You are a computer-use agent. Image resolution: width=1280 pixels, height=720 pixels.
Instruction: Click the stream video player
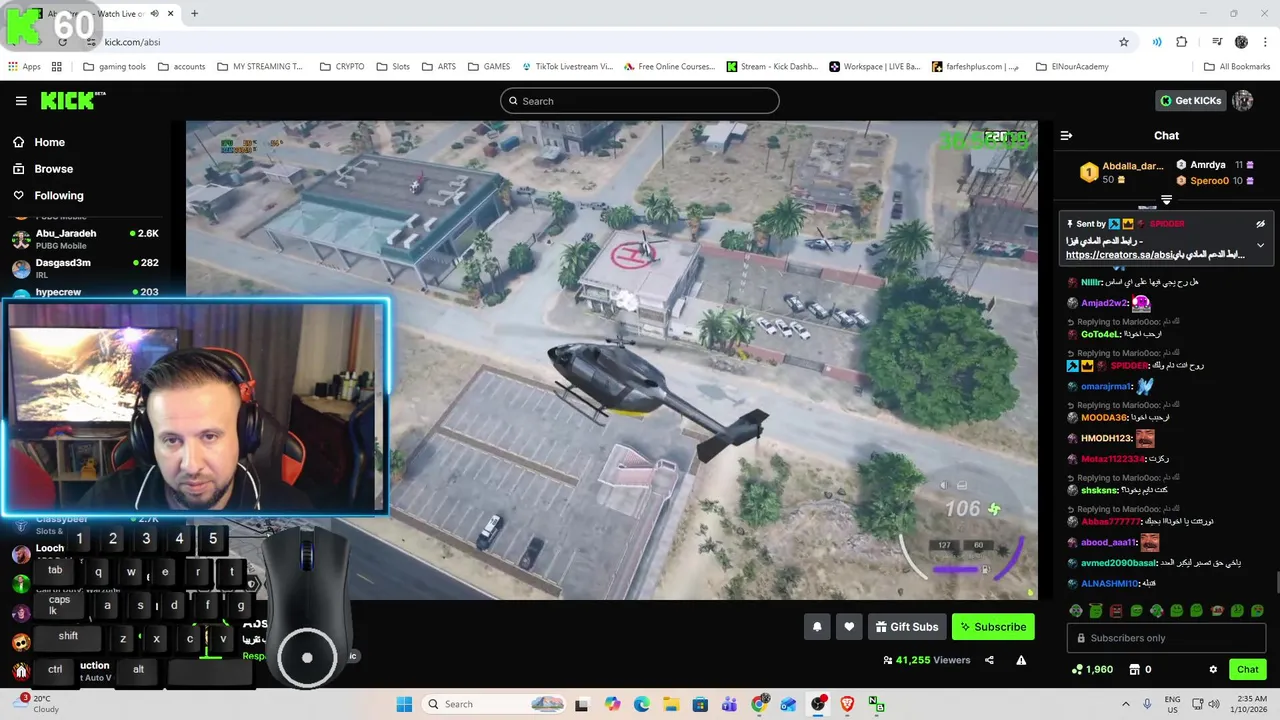point(612,360)
